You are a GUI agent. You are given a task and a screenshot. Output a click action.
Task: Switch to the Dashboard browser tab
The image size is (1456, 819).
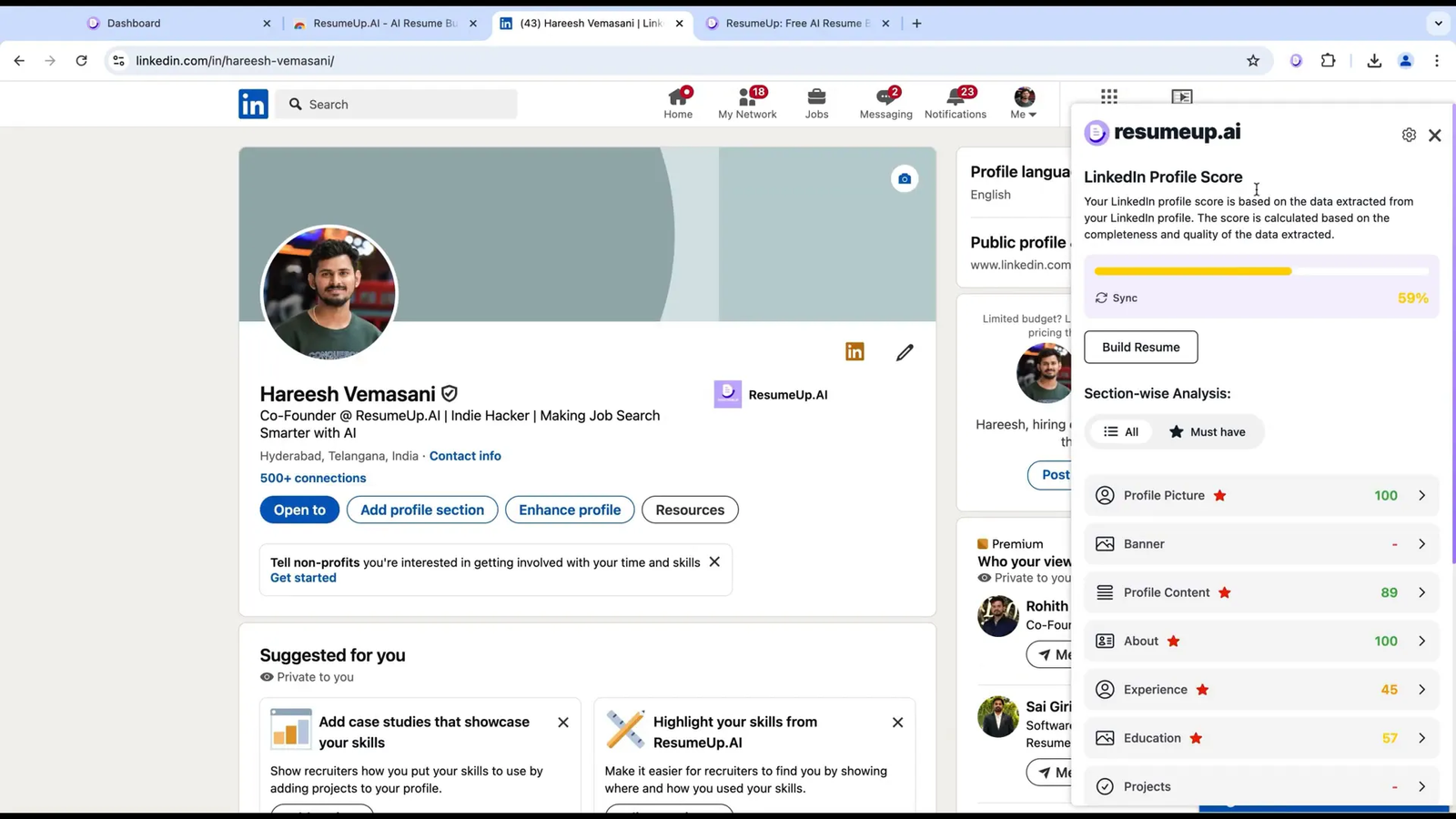pos(177,24)
